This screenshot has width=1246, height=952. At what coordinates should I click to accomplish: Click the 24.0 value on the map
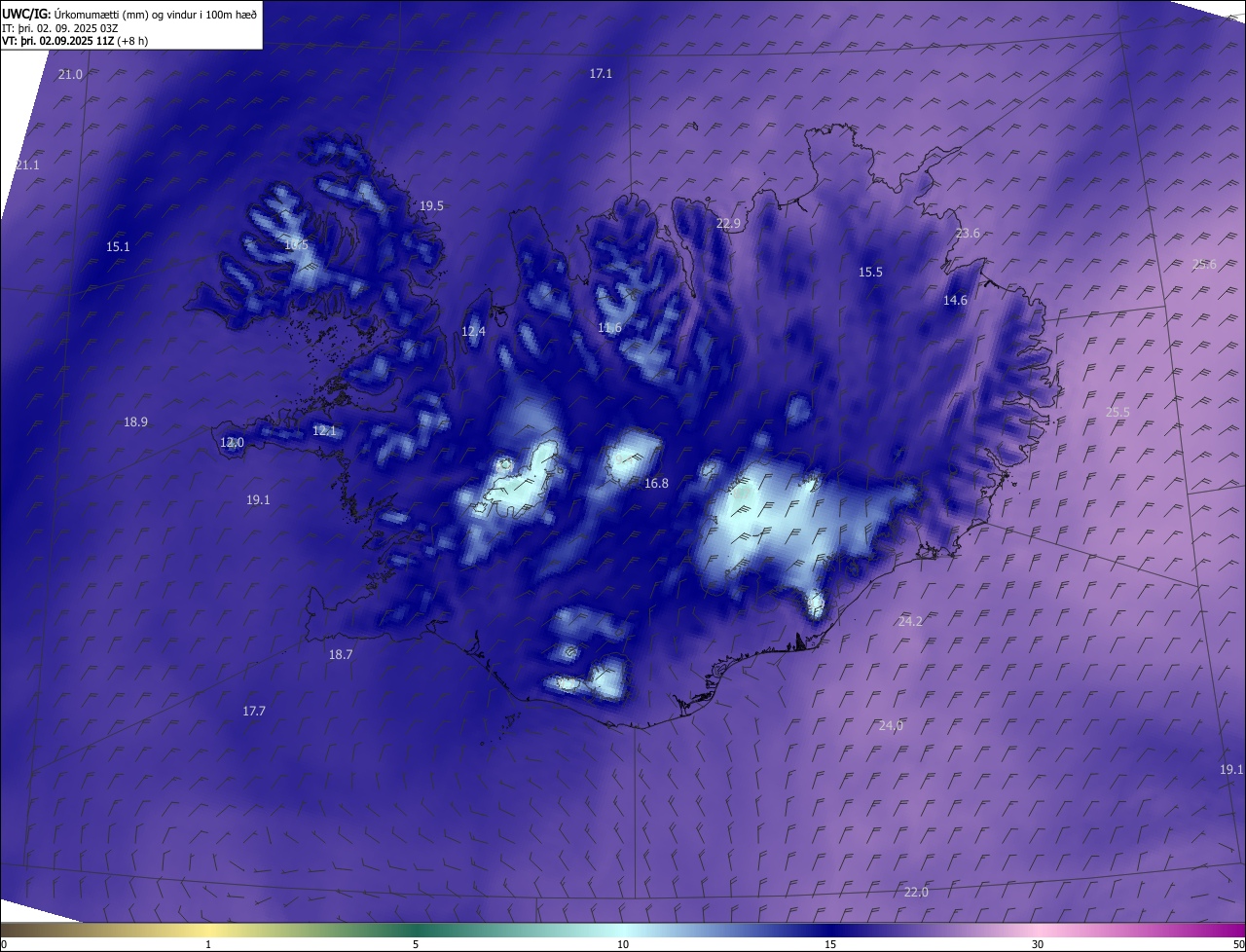[891, 726]
